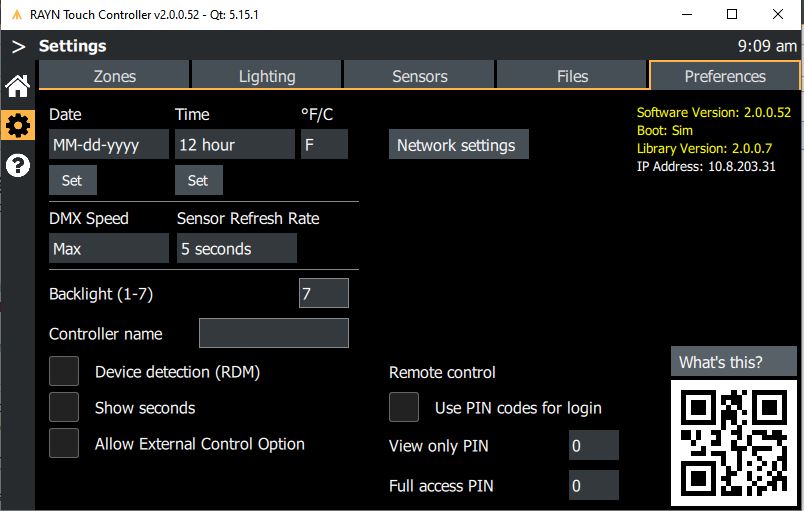
Task: Click the Library Version: 2.0.0.7 text
Action: tap(704, 148)
